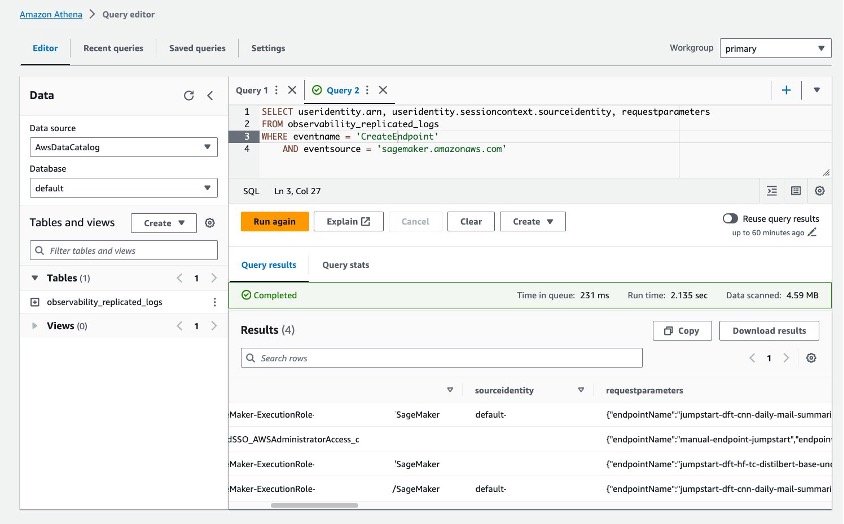Open results table settings gear
This screenshot has width=844, height=524.
click(811, 358)
